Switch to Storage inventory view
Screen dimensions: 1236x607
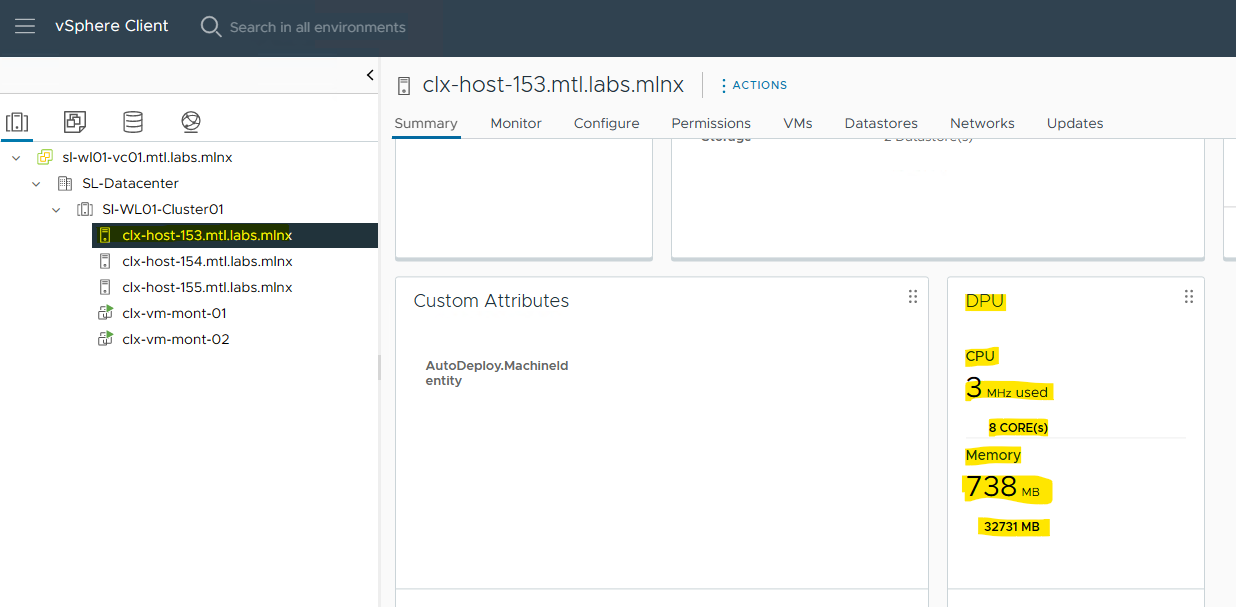click(x=133, y=122)
